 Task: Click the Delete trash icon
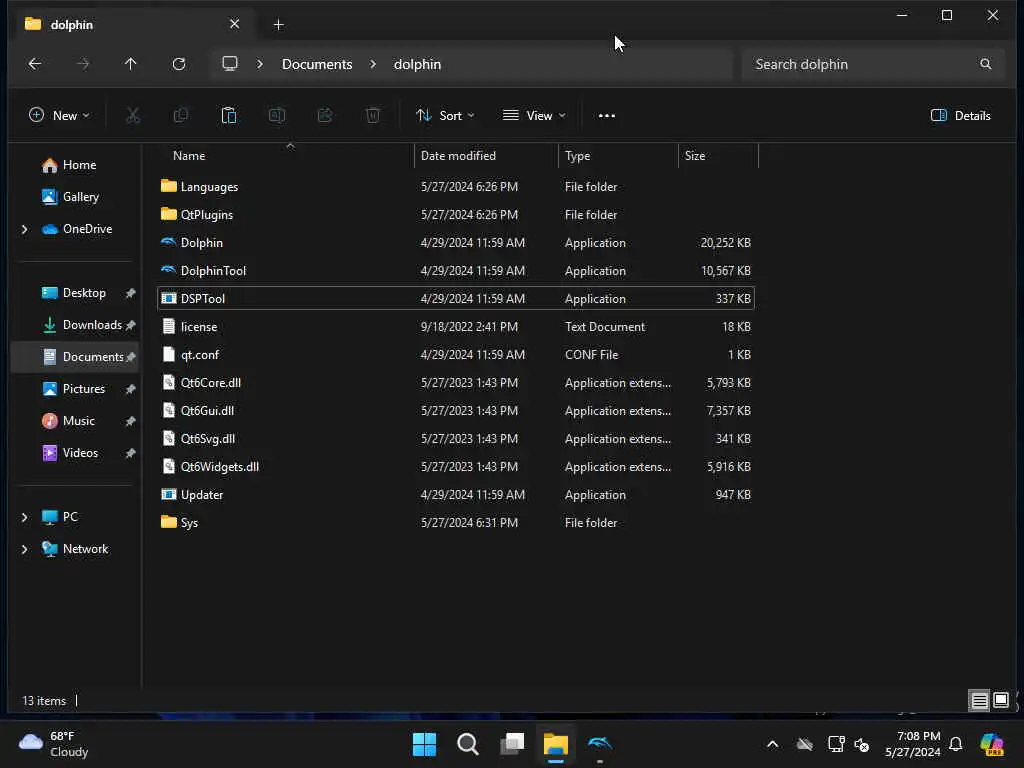click(x=373, y=116)
